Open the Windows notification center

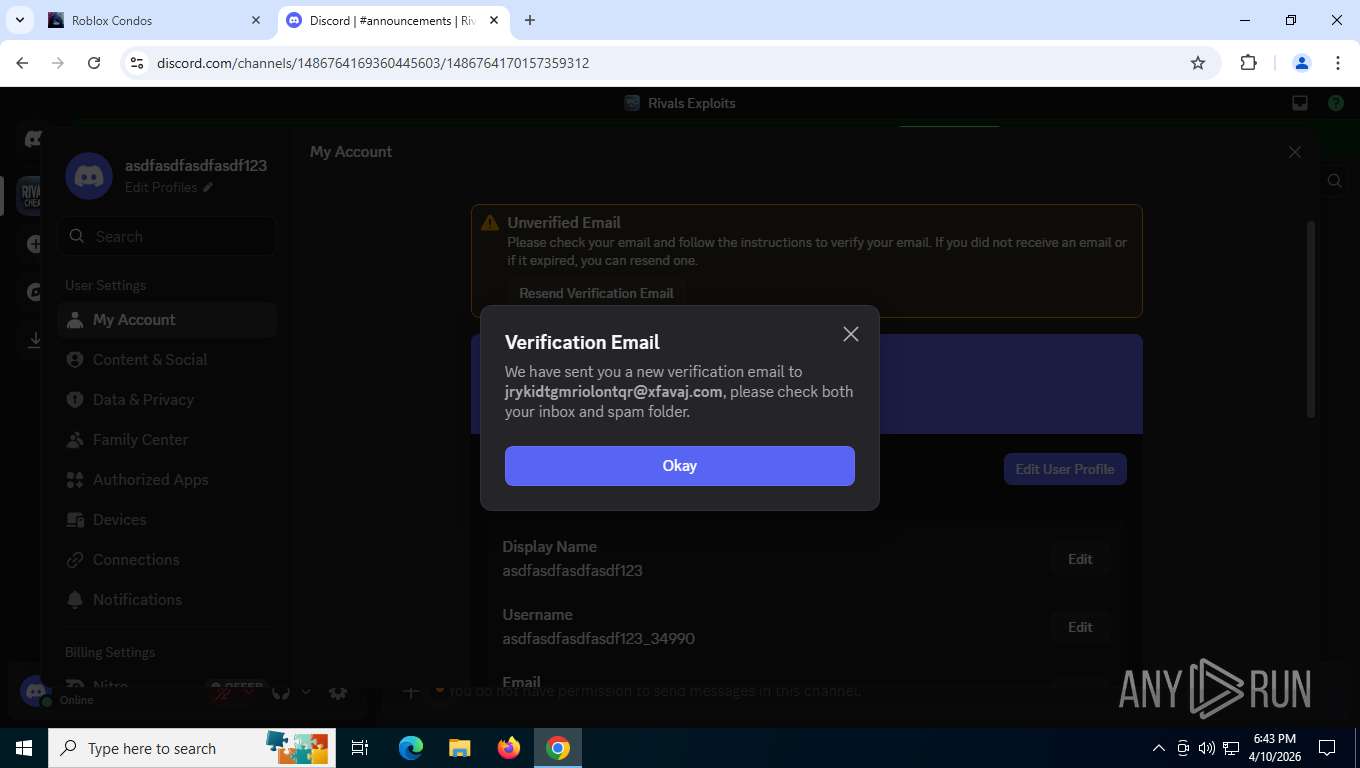coord(1327,748)
